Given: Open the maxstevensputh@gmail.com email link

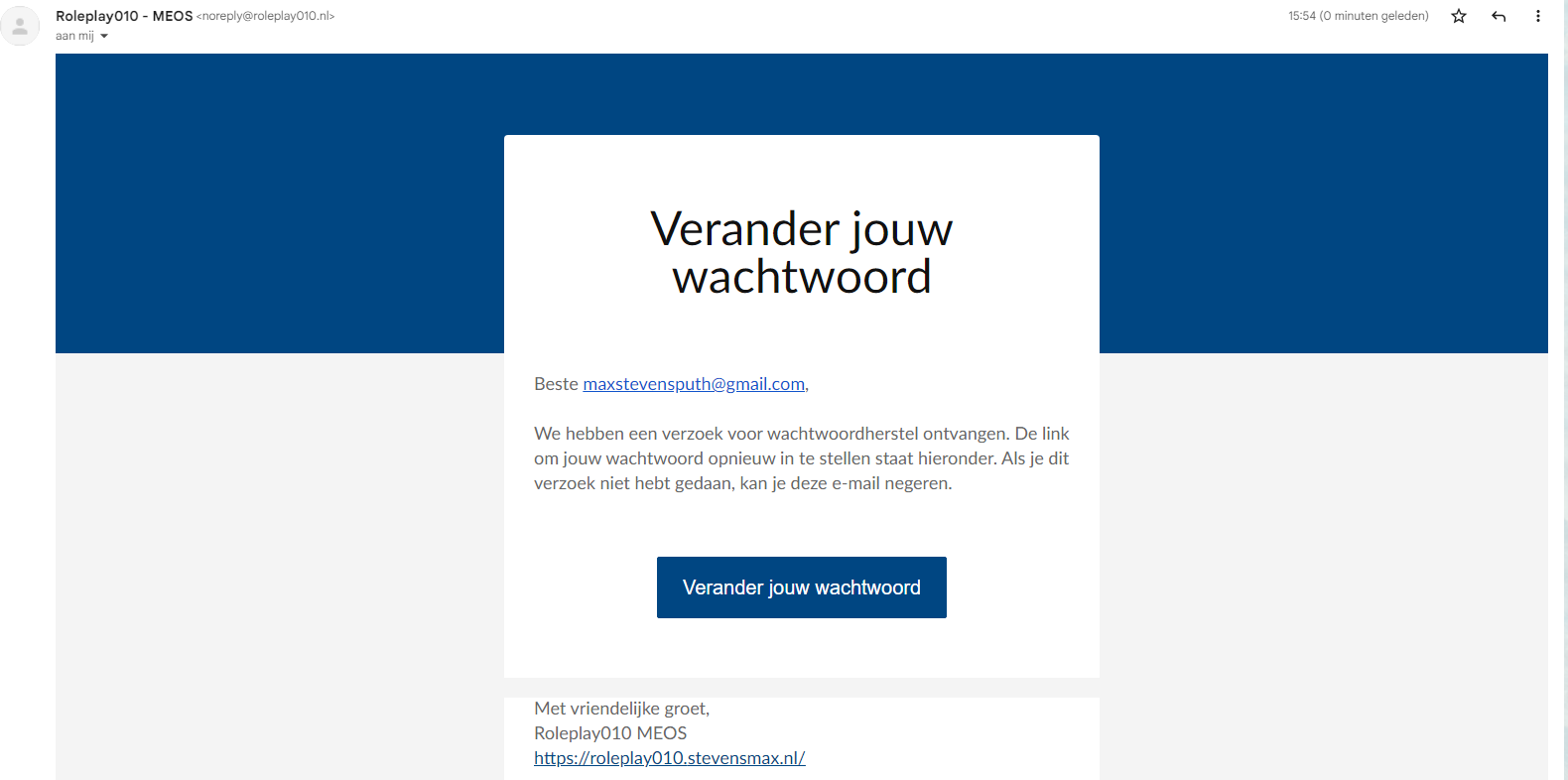Looking at the screenshot, I should click(x=693, y=384).
